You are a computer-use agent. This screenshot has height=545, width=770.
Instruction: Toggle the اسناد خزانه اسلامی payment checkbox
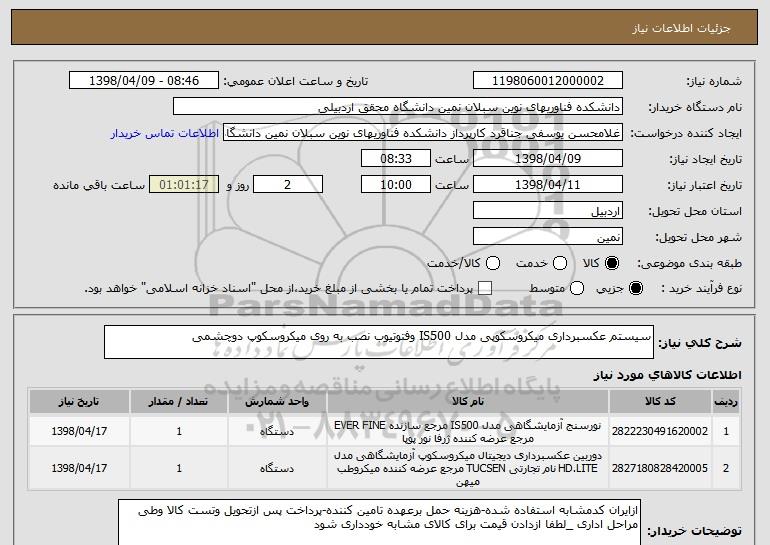[x=485, y=289]
